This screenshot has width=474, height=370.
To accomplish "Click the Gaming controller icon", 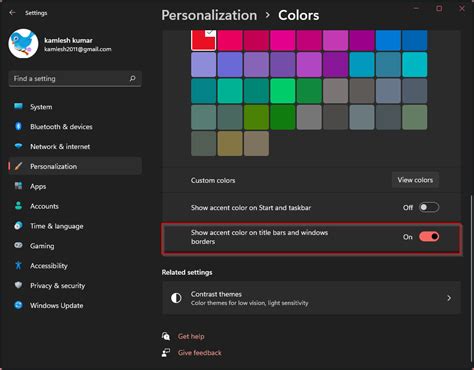I will click(18, 245).
